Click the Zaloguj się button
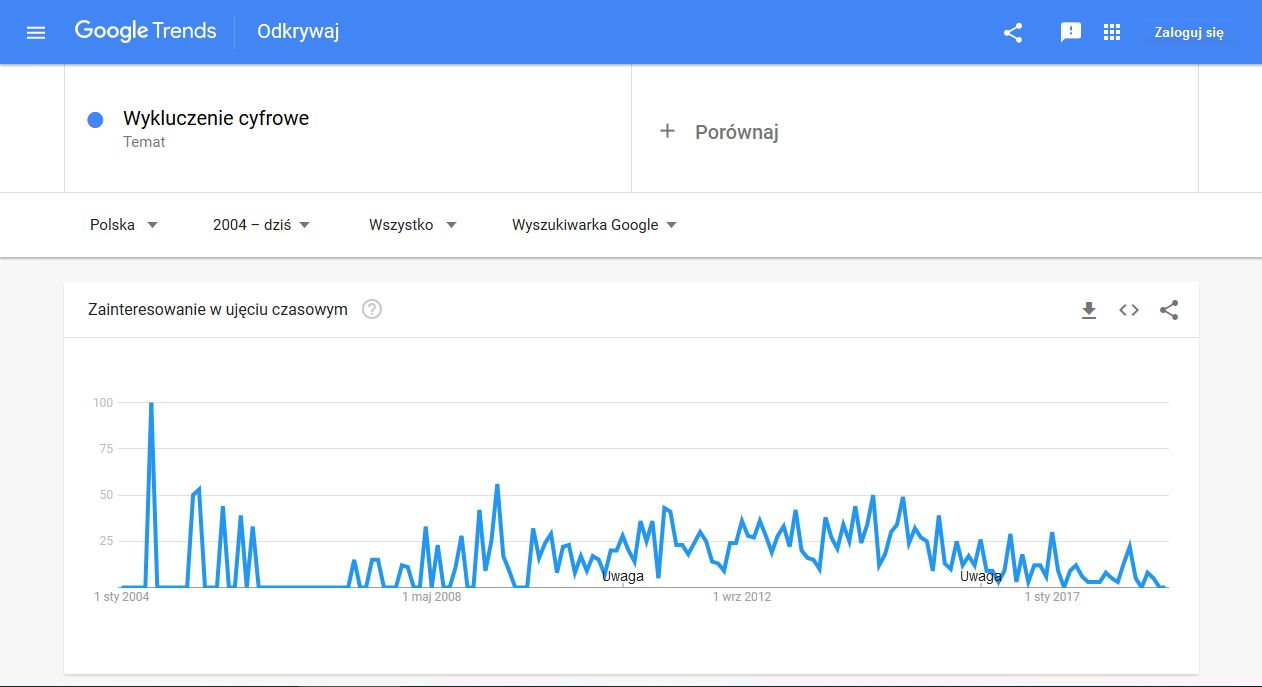Screen dimensions: 1262x687 click(x=1189, y=32)
